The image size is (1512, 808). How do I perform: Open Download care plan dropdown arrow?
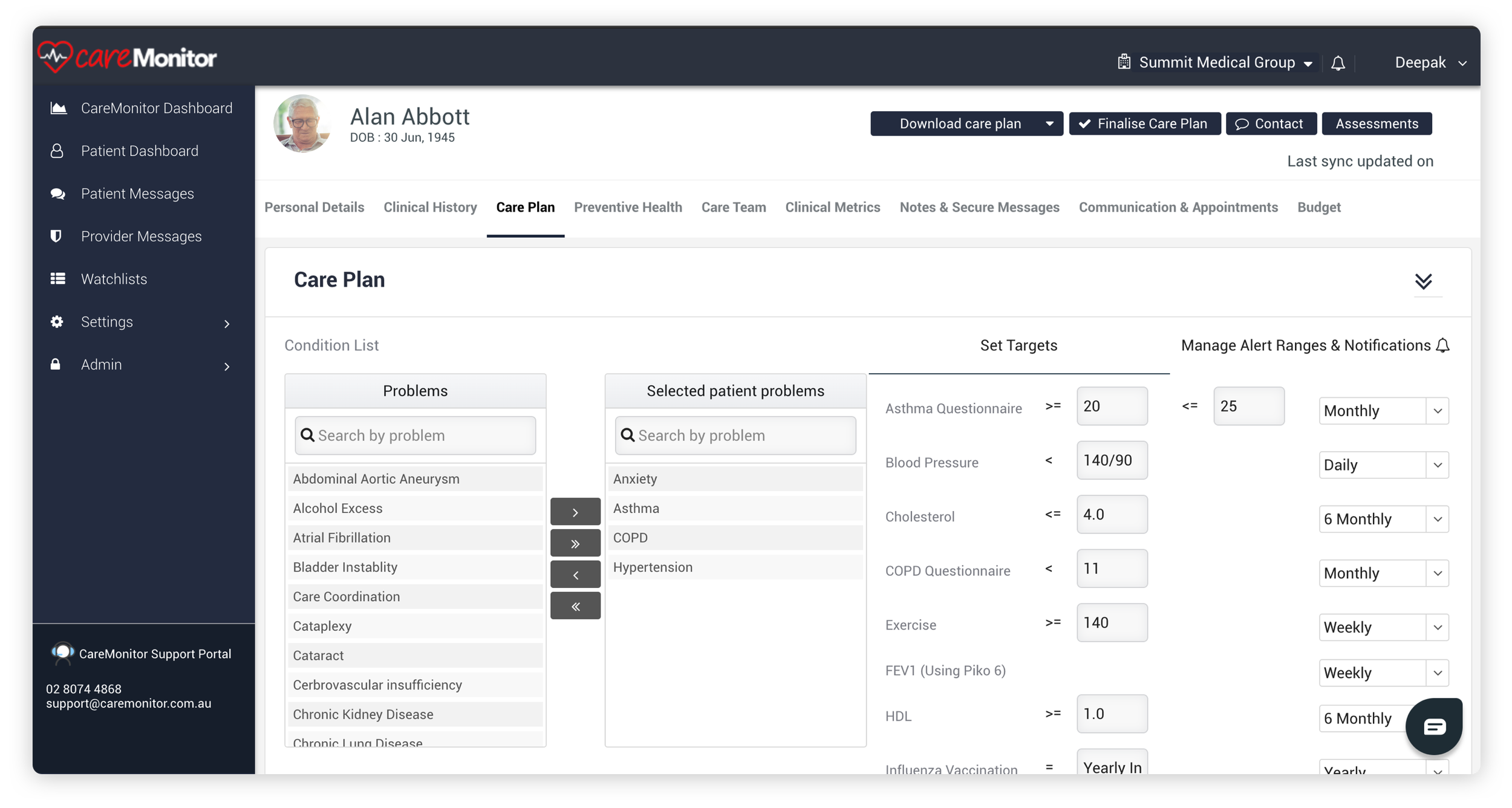point(1049,123)
